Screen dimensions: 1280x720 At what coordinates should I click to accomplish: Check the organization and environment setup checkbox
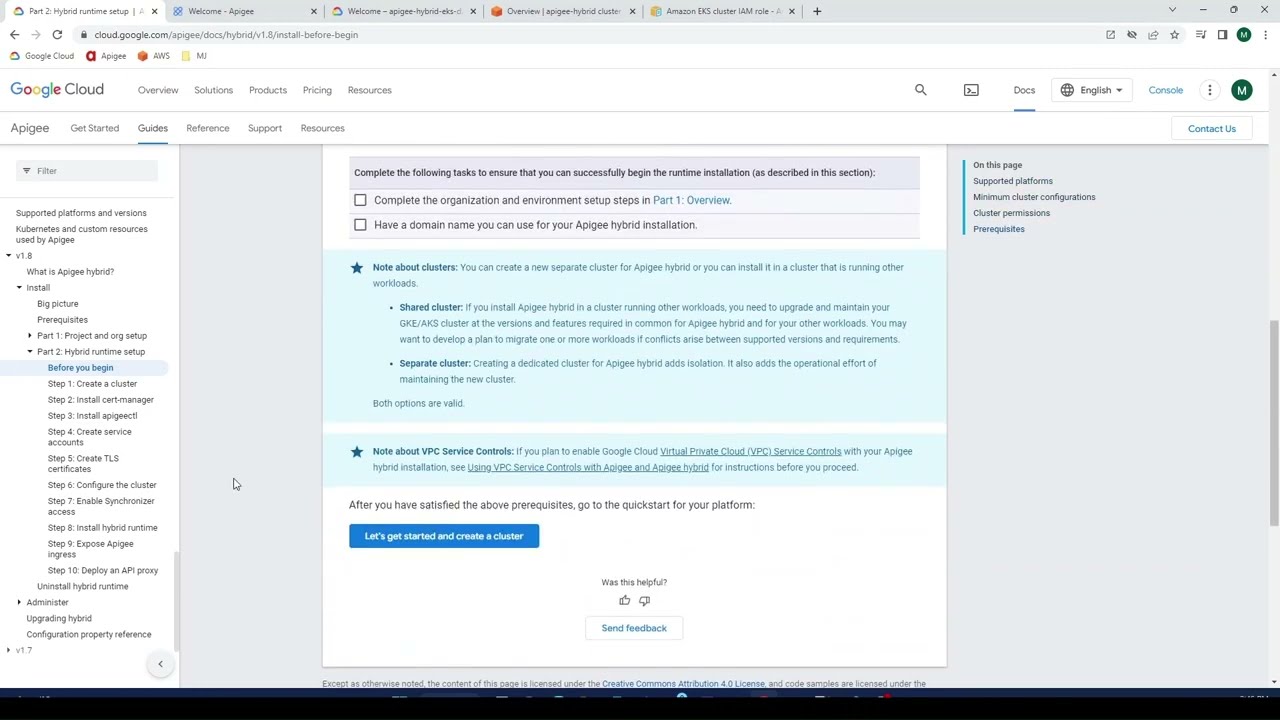[360, 200]
